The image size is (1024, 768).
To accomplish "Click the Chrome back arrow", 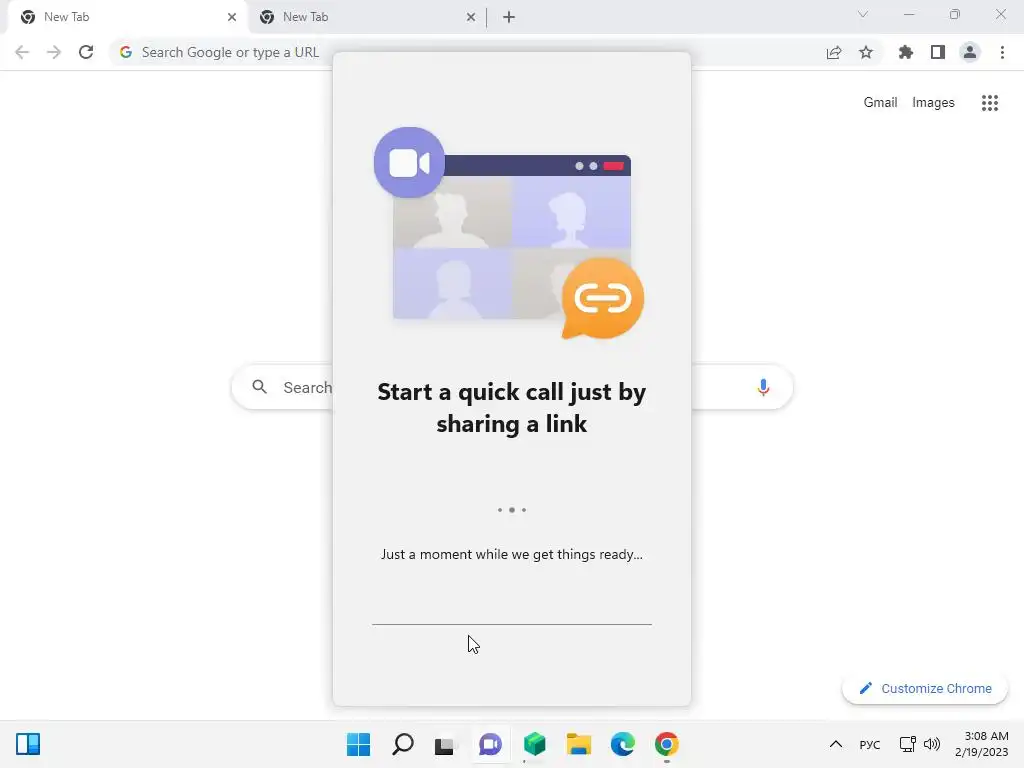I will [22, 52].
